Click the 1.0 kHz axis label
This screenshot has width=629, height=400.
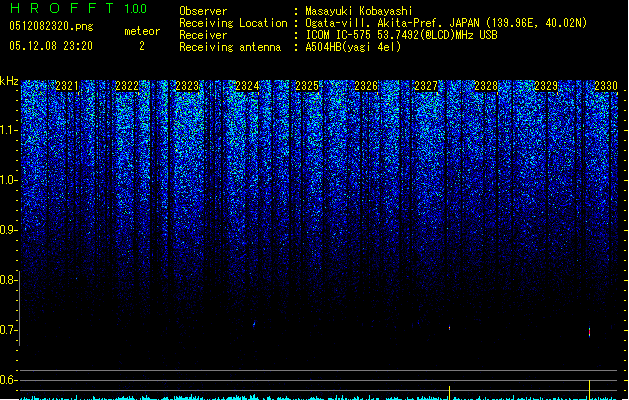point(9,180)
